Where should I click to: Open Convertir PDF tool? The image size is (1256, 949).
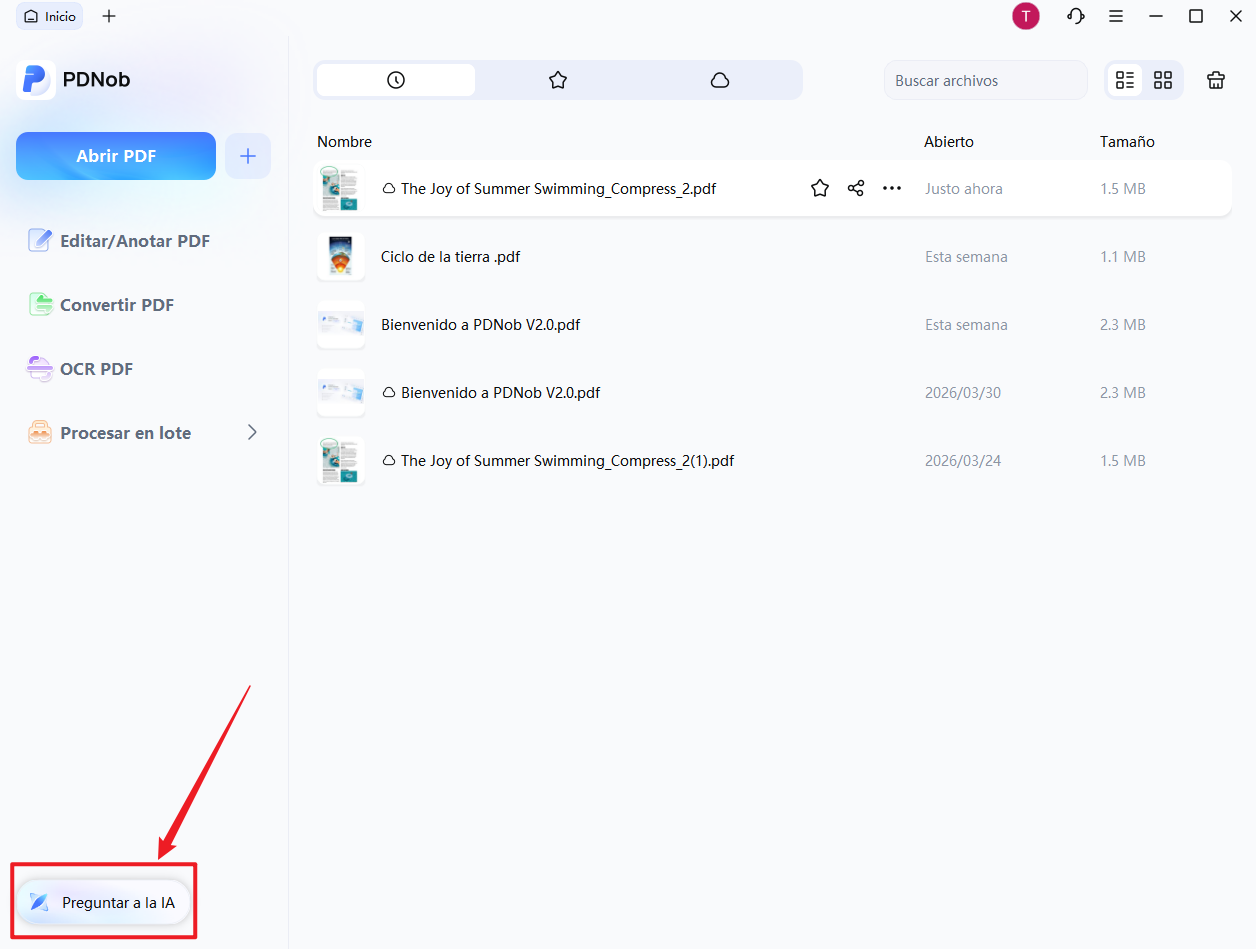tap(101, 305)
